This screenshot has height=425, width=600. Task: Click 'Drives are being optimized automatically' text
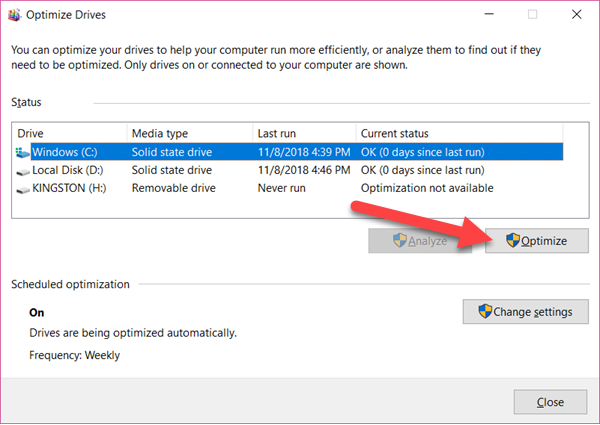pos(133,333)
